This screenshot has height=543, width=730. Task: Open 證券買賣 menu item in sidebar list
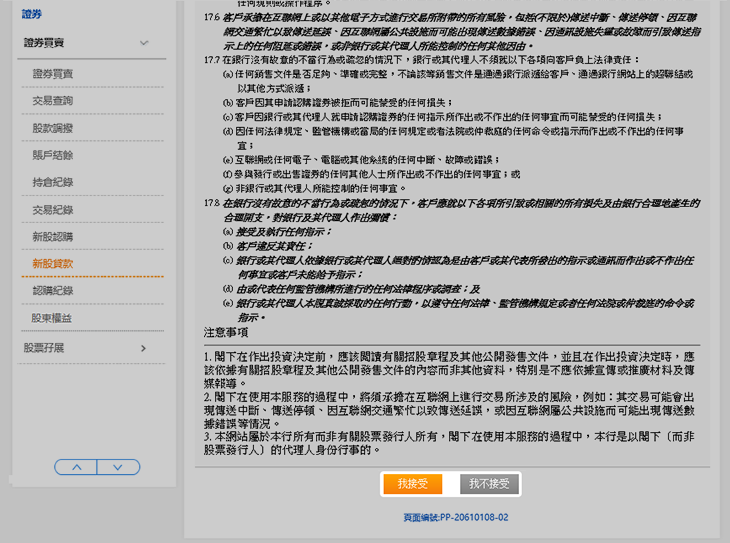tap(52, 75)
